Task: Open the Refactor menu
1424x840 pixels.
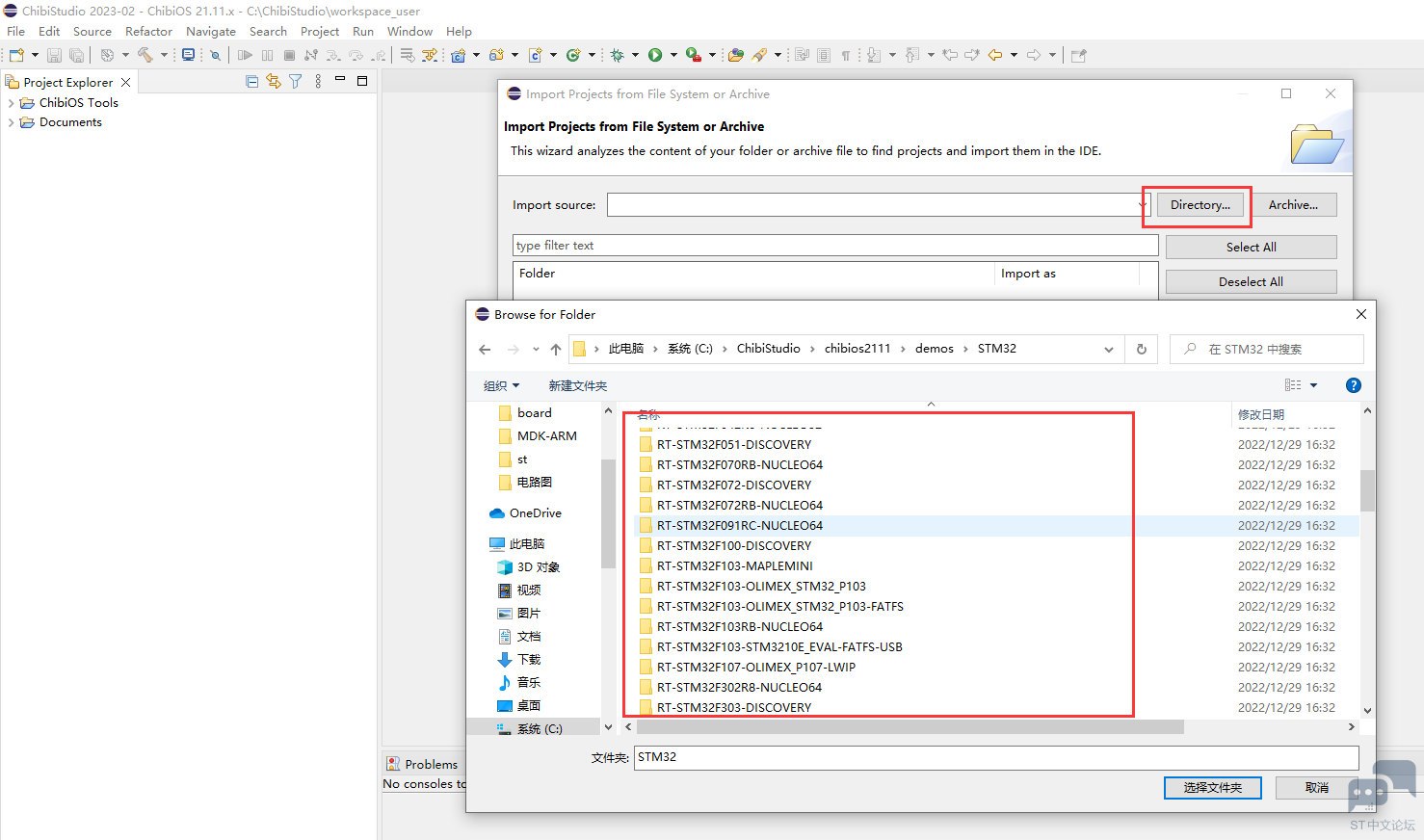Action: tap(148, 32)
